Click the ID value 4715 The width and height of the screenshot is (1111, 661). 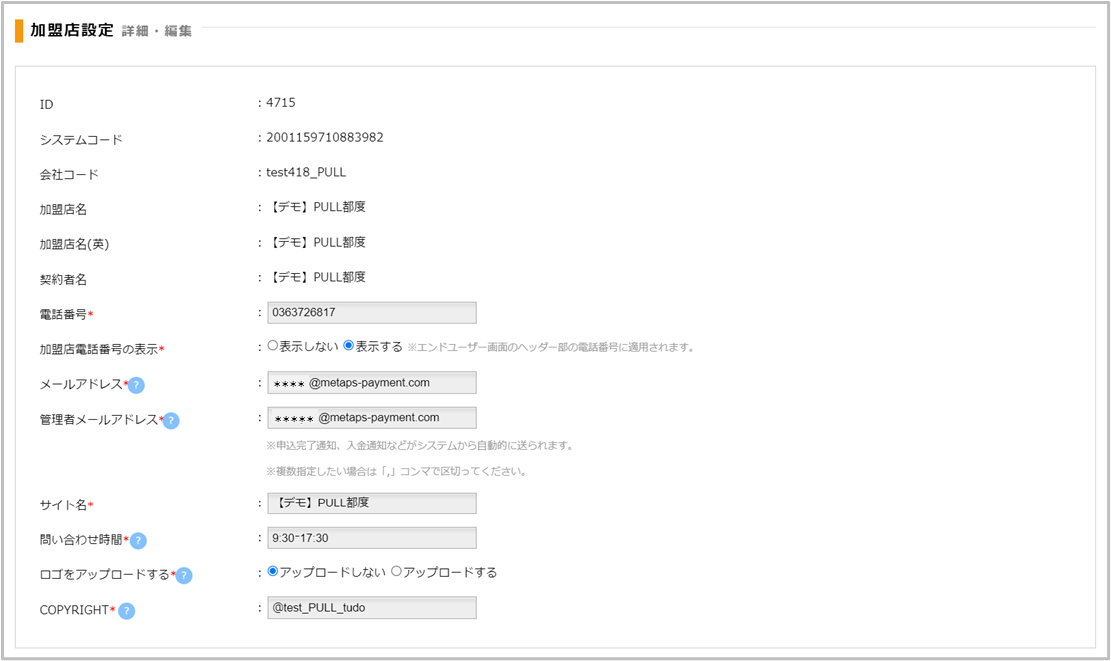point(280,102)
